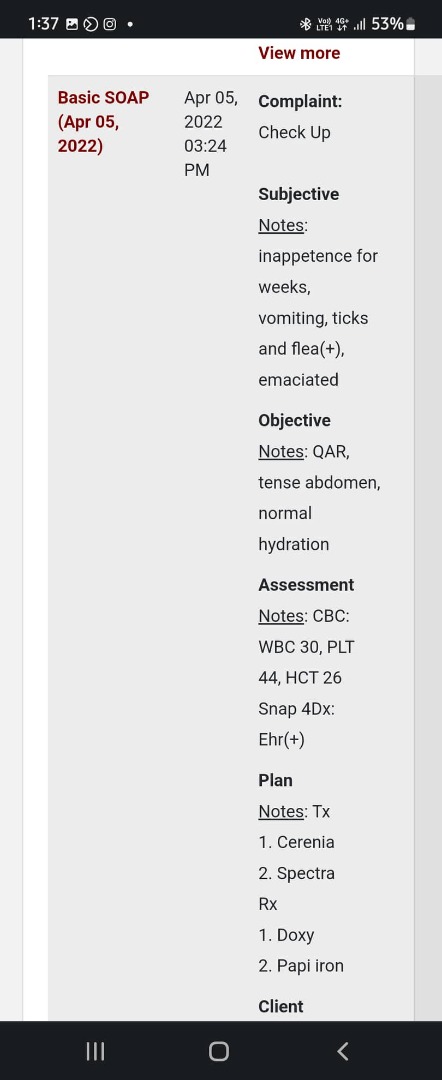Tap the Bluetooth status icon
The height and width of the screenshot is (1080, 442).
(306, 24)
